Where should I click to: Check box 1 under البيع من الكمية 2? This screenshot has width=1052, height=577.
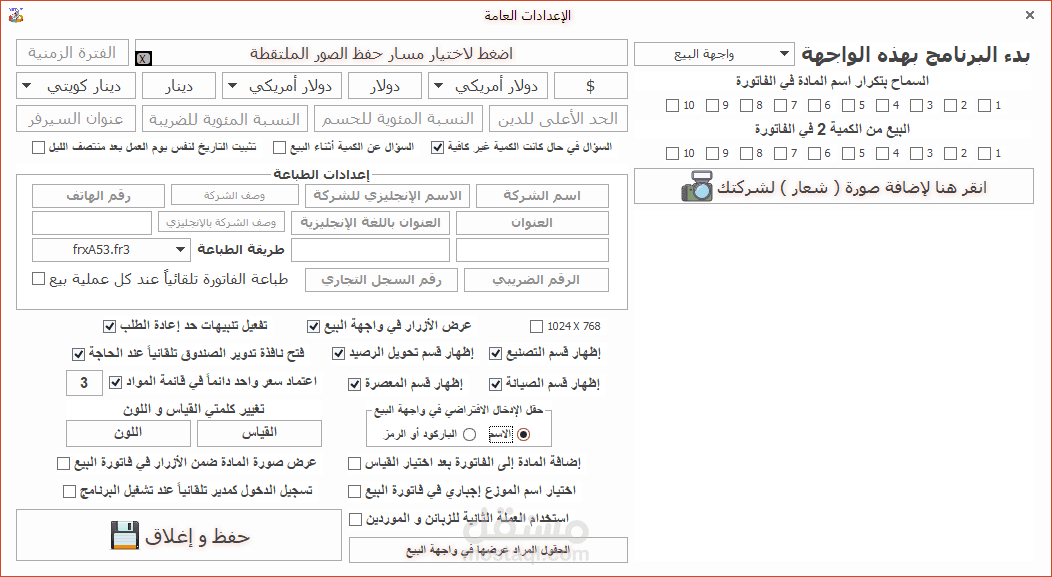[x=984, y=154]
